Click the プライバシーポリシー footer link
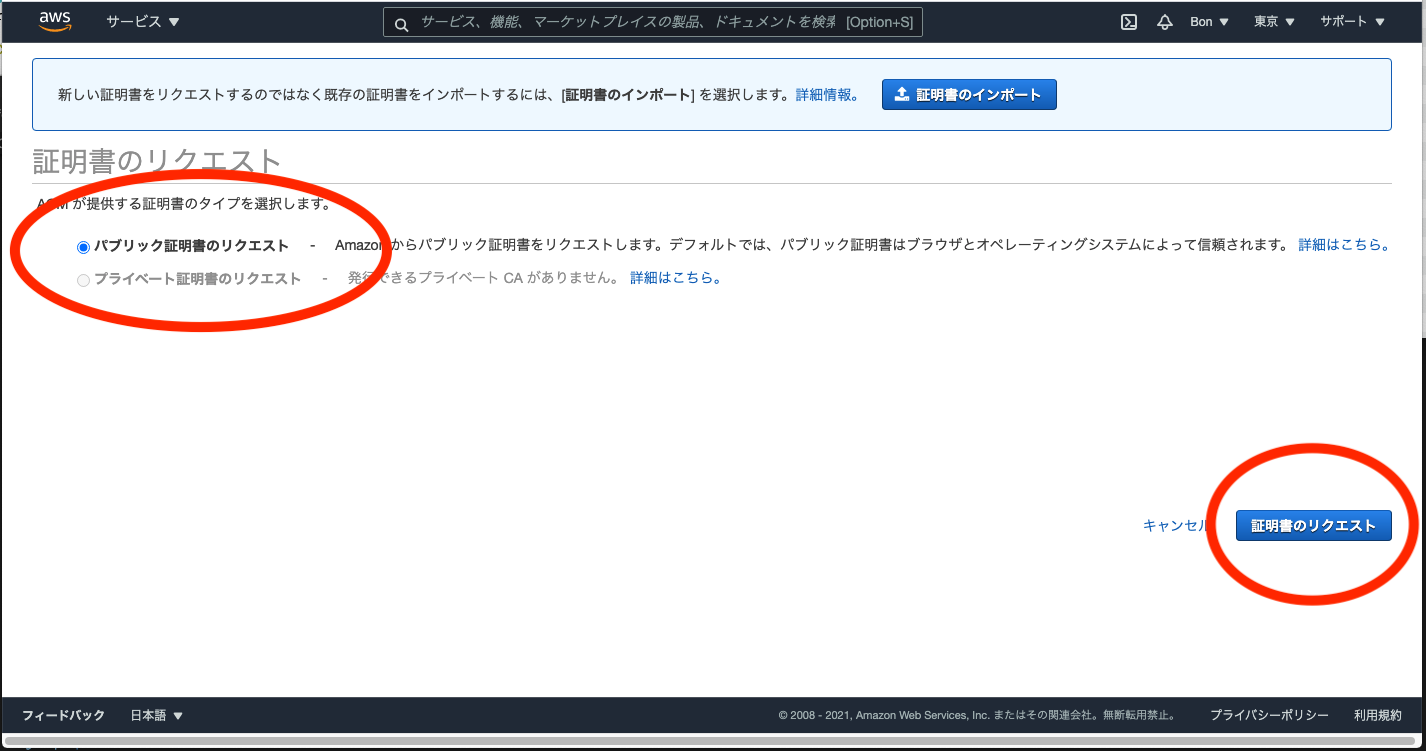The height and width of the screenshot is (751, 1426). pos(1268,715)
